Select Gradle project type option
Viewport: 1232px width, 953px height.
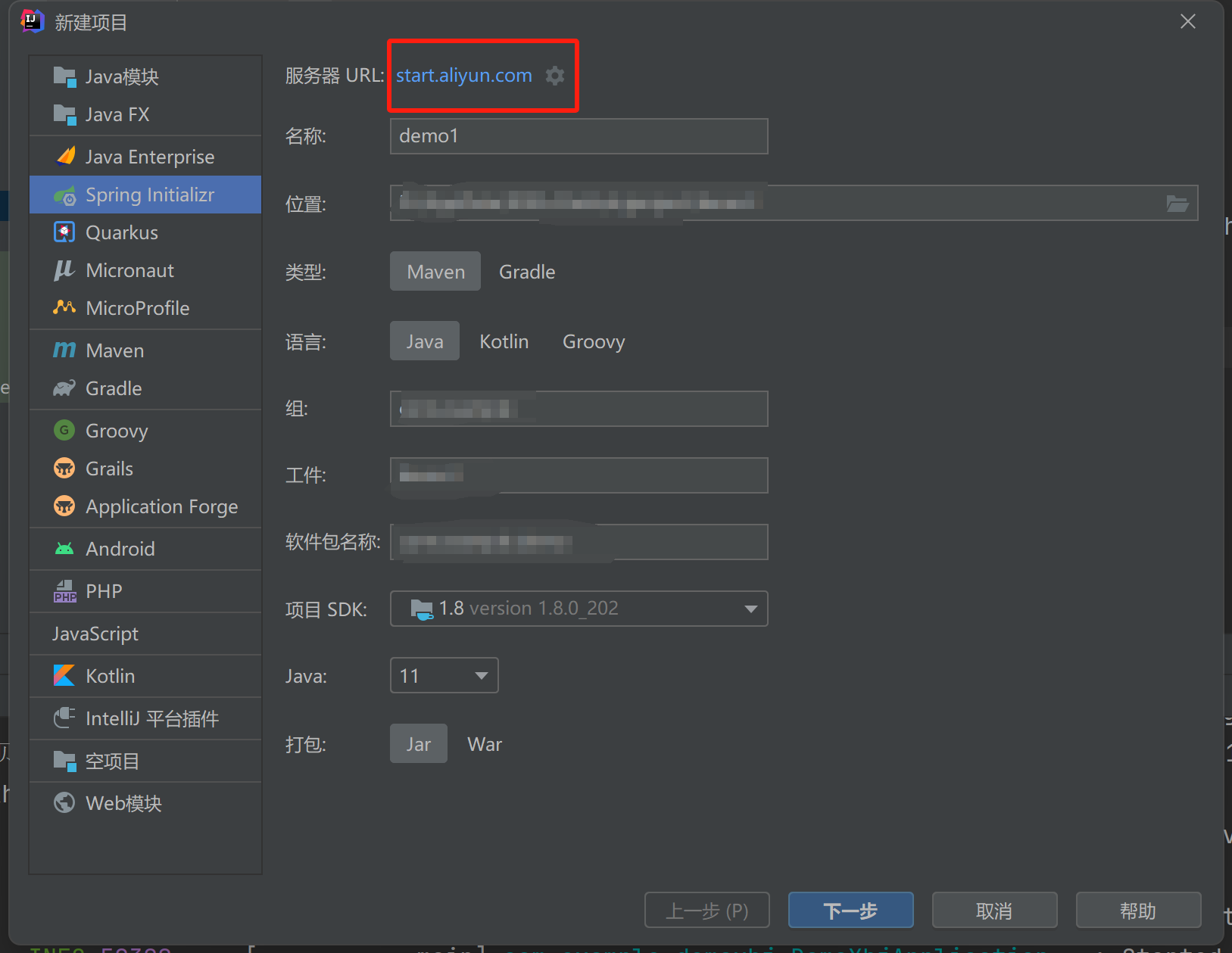coord(527,272)
